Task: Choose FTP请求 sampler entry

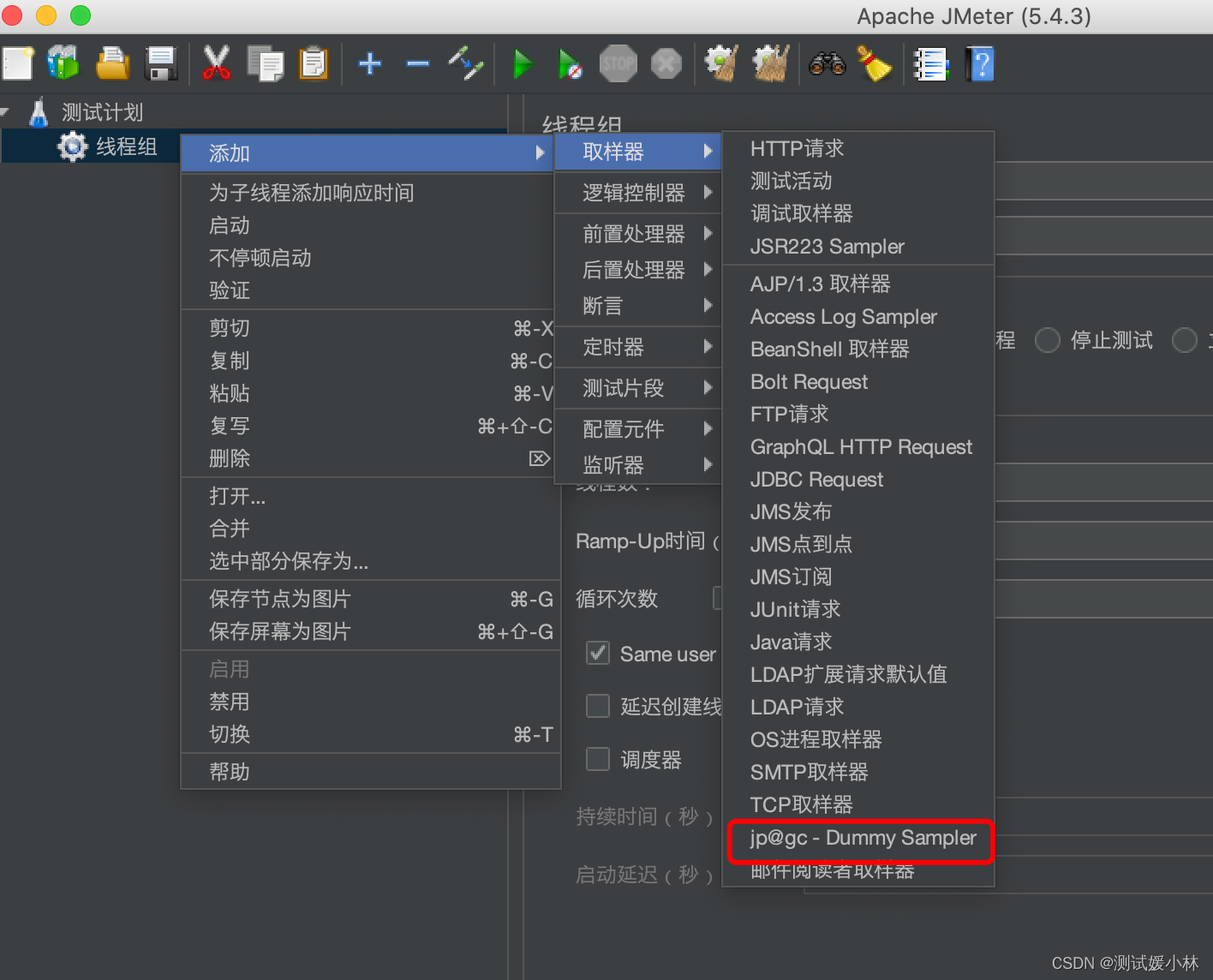Action: 858,414
